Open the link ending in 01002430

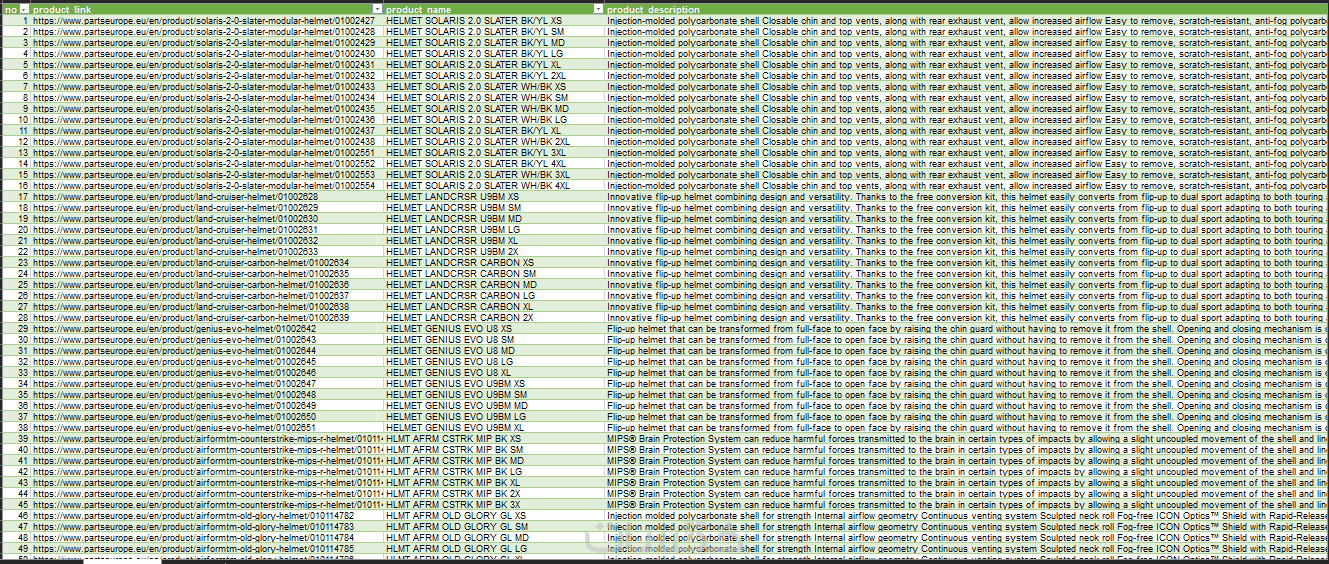[x=204, y=53]
